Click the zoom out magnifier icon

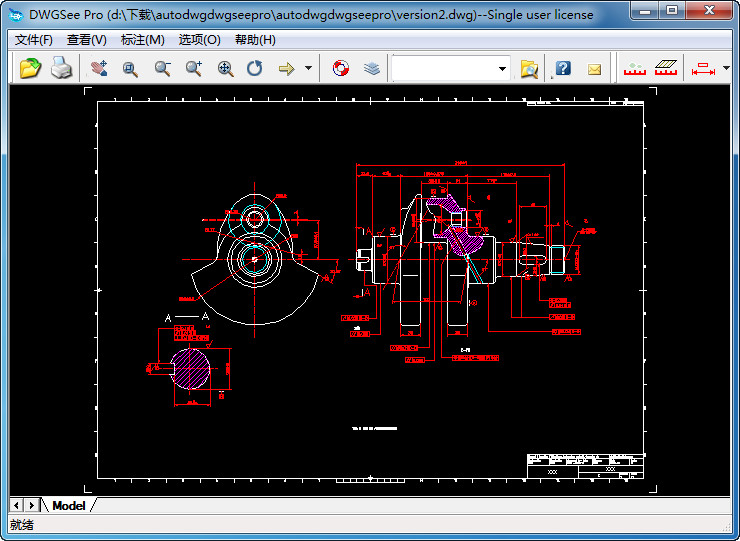coord(162,69)
